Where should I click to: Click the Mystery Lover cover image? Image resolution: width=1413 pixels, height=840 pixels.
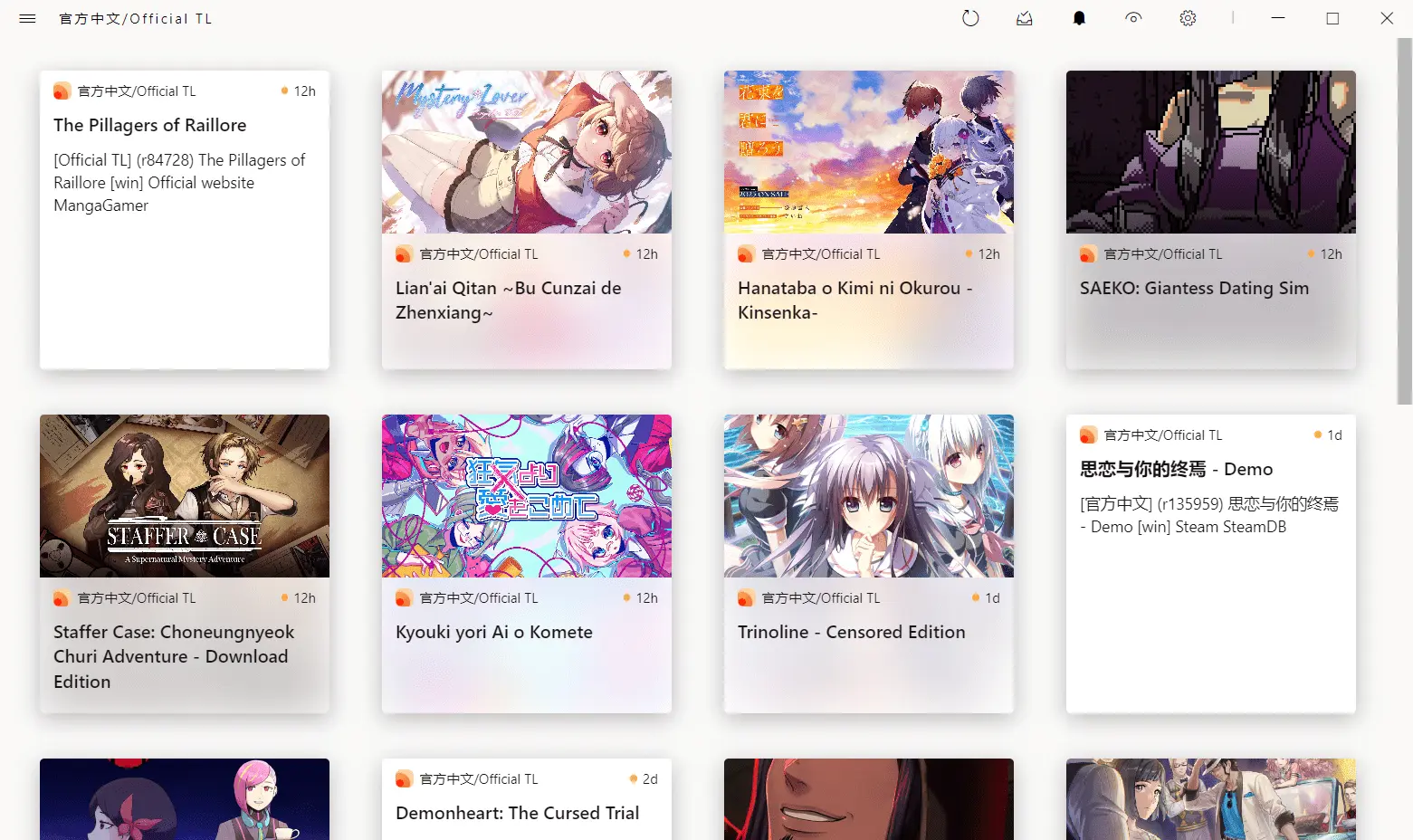(527, 152)
